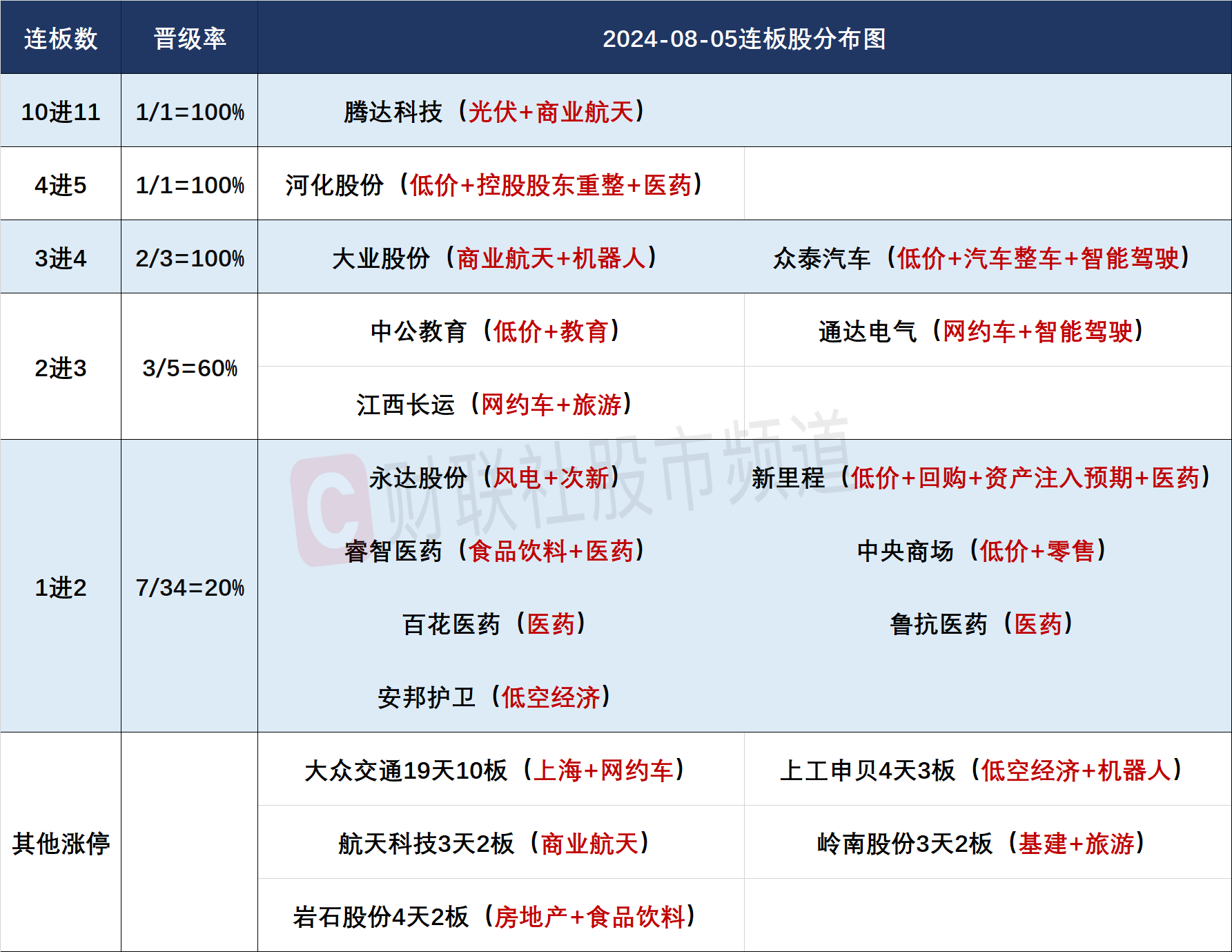
Task: Click the 10进11 row label
Action: coord(61,112)
